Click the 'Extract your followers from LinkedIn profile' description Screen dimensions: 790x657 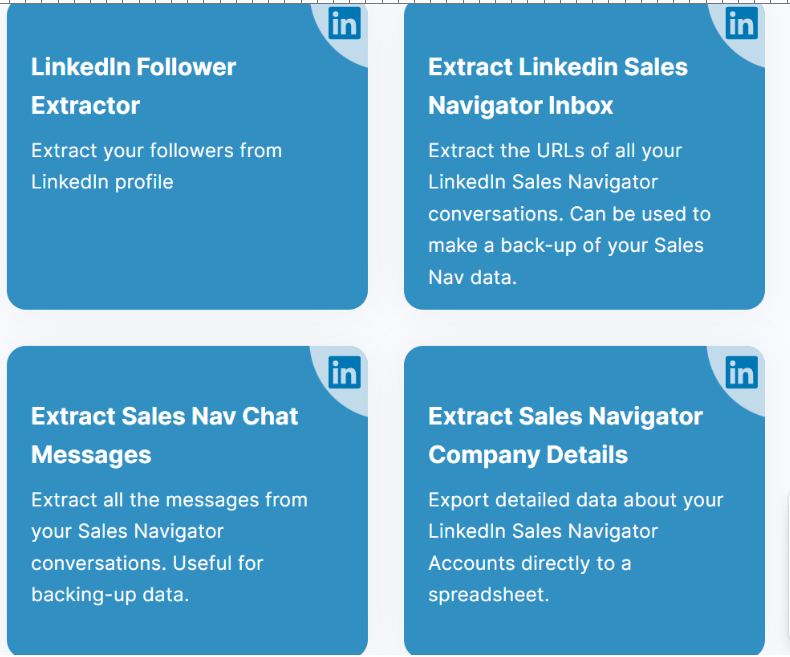pyautogui.click(x=156, y=166)
